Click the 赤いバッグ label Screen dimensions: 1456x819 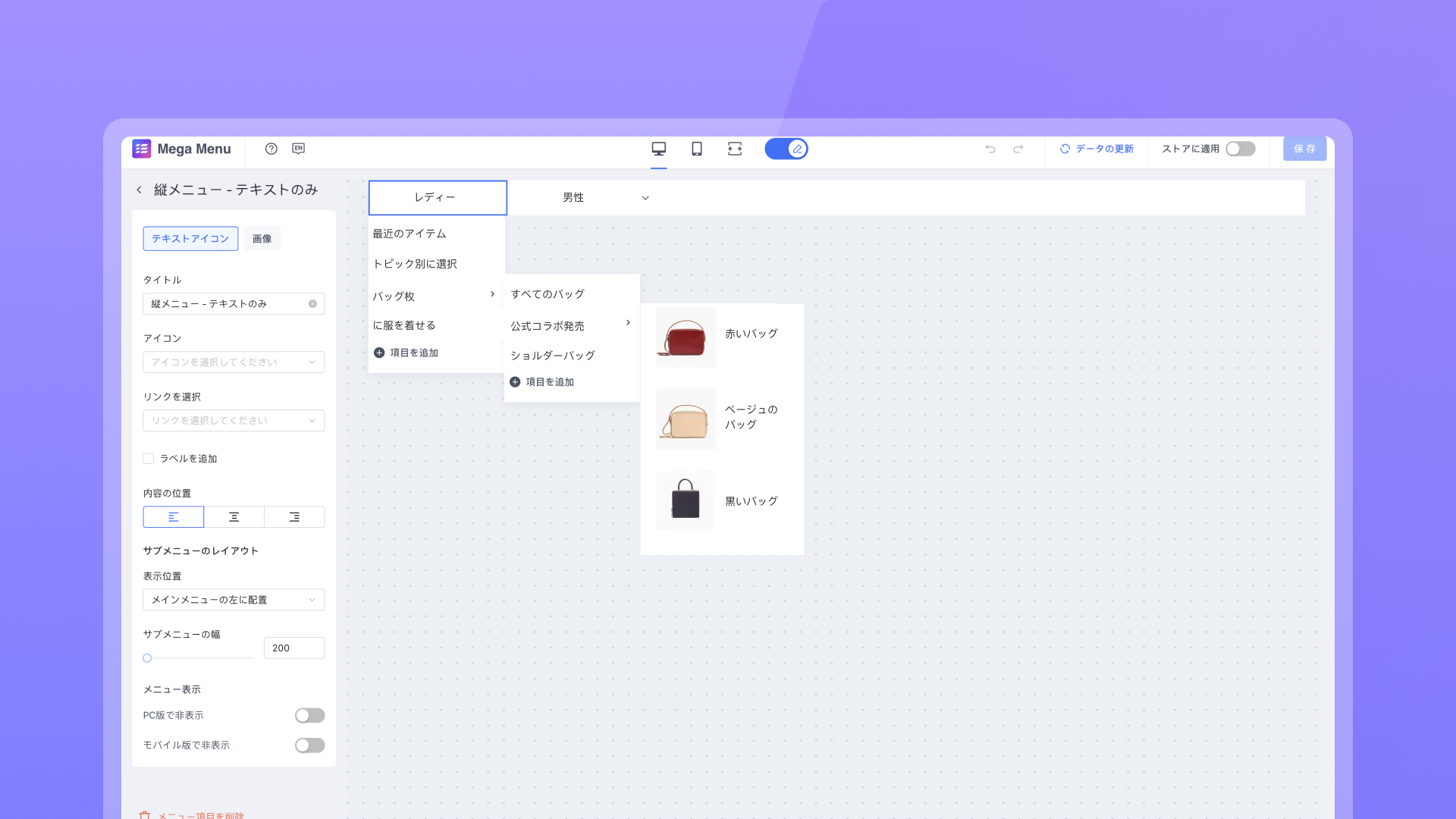pyautogui.click(x=752, y=334)
